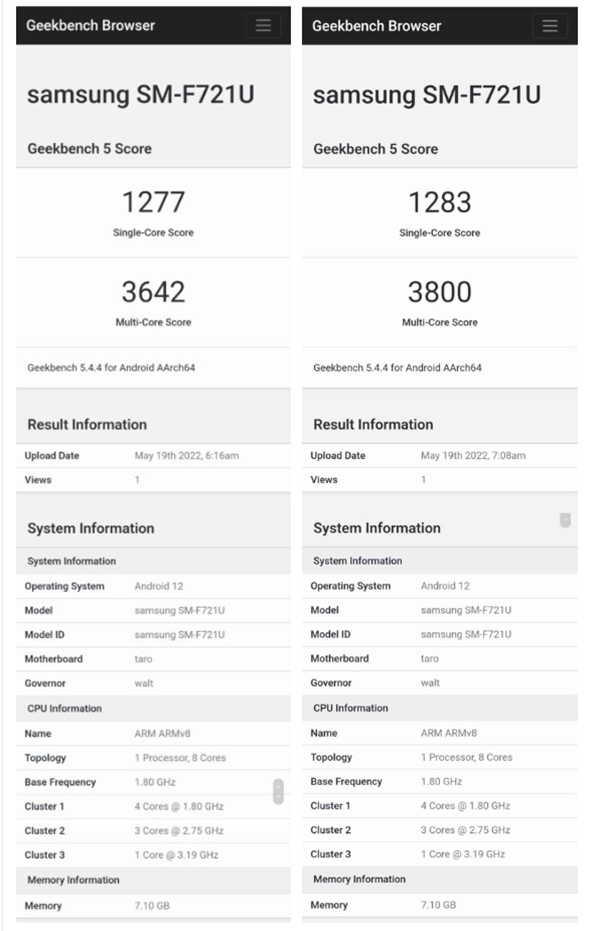This screenshot has height=931, width=600.
Task: Click Motherboard value taro in left panel
Action: (x=144, y=659)
